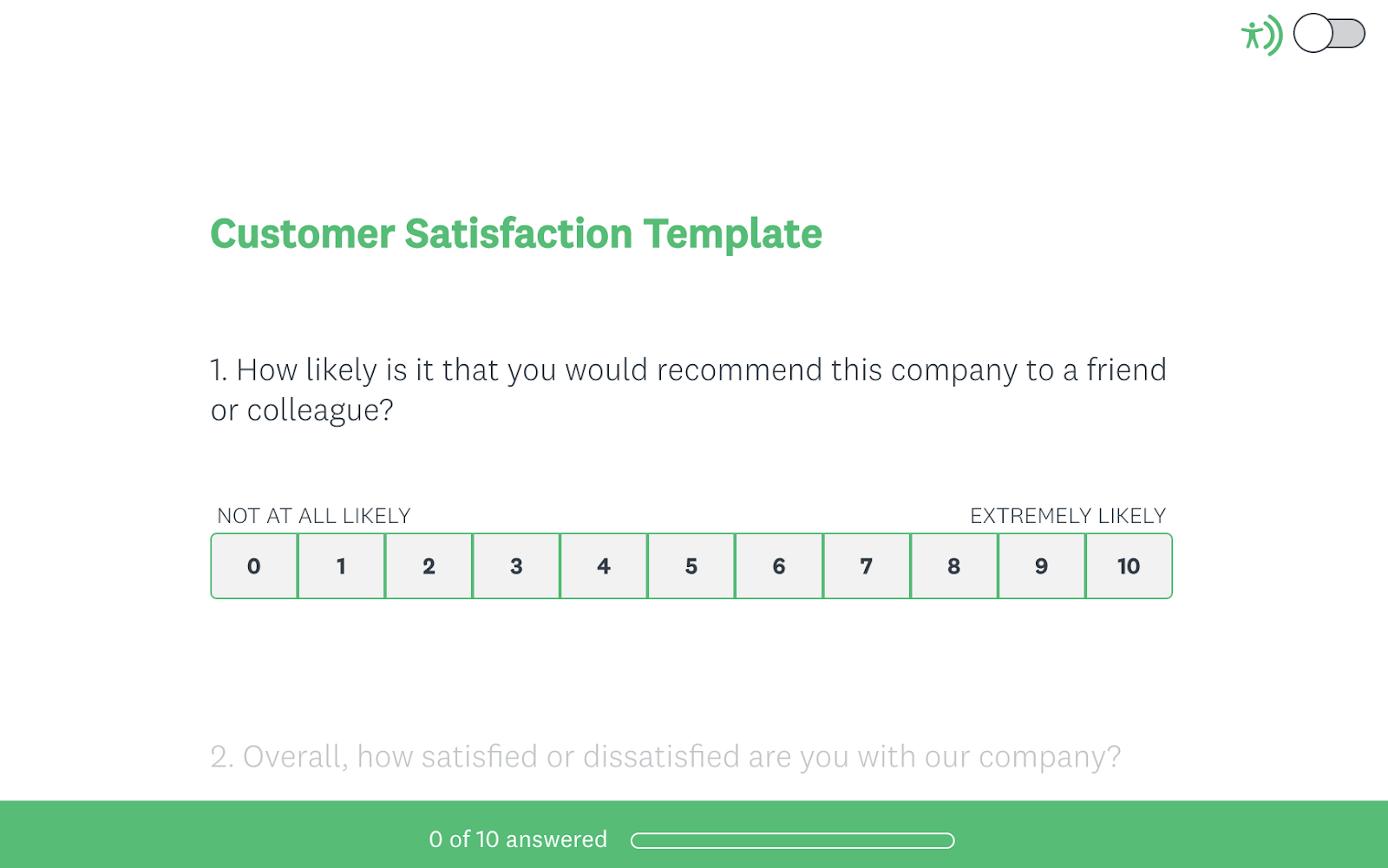
Task: Choose the middle rating 5
Action: coord(691,566)
